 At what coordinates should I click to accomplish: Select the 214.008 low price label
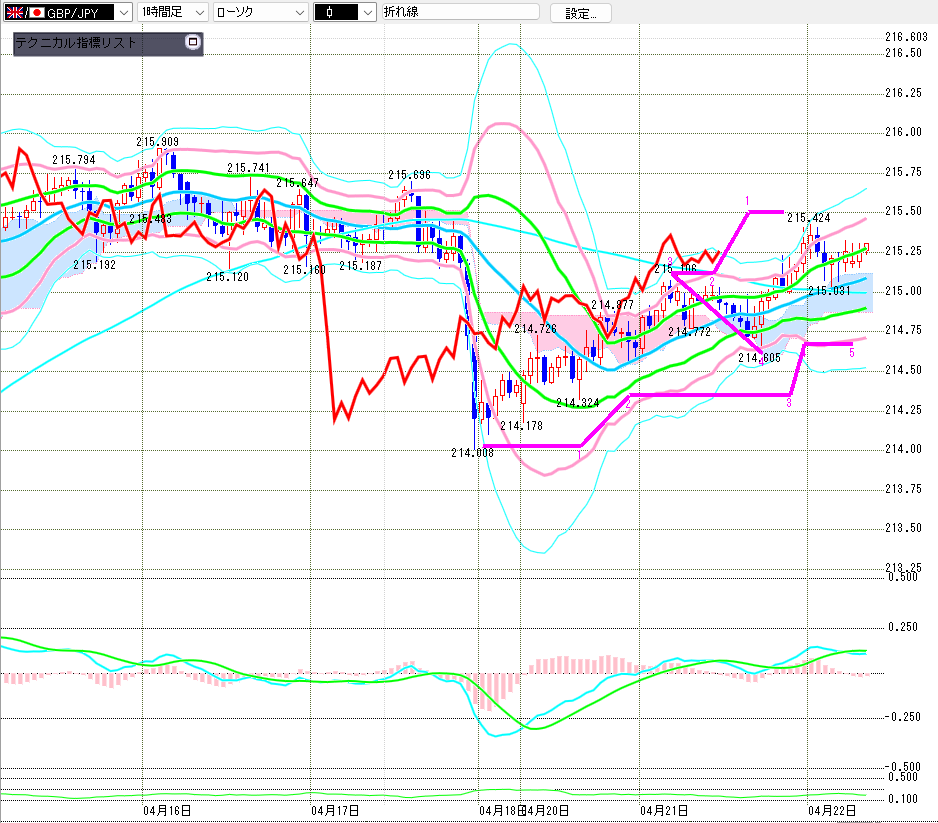pos(472,453)
